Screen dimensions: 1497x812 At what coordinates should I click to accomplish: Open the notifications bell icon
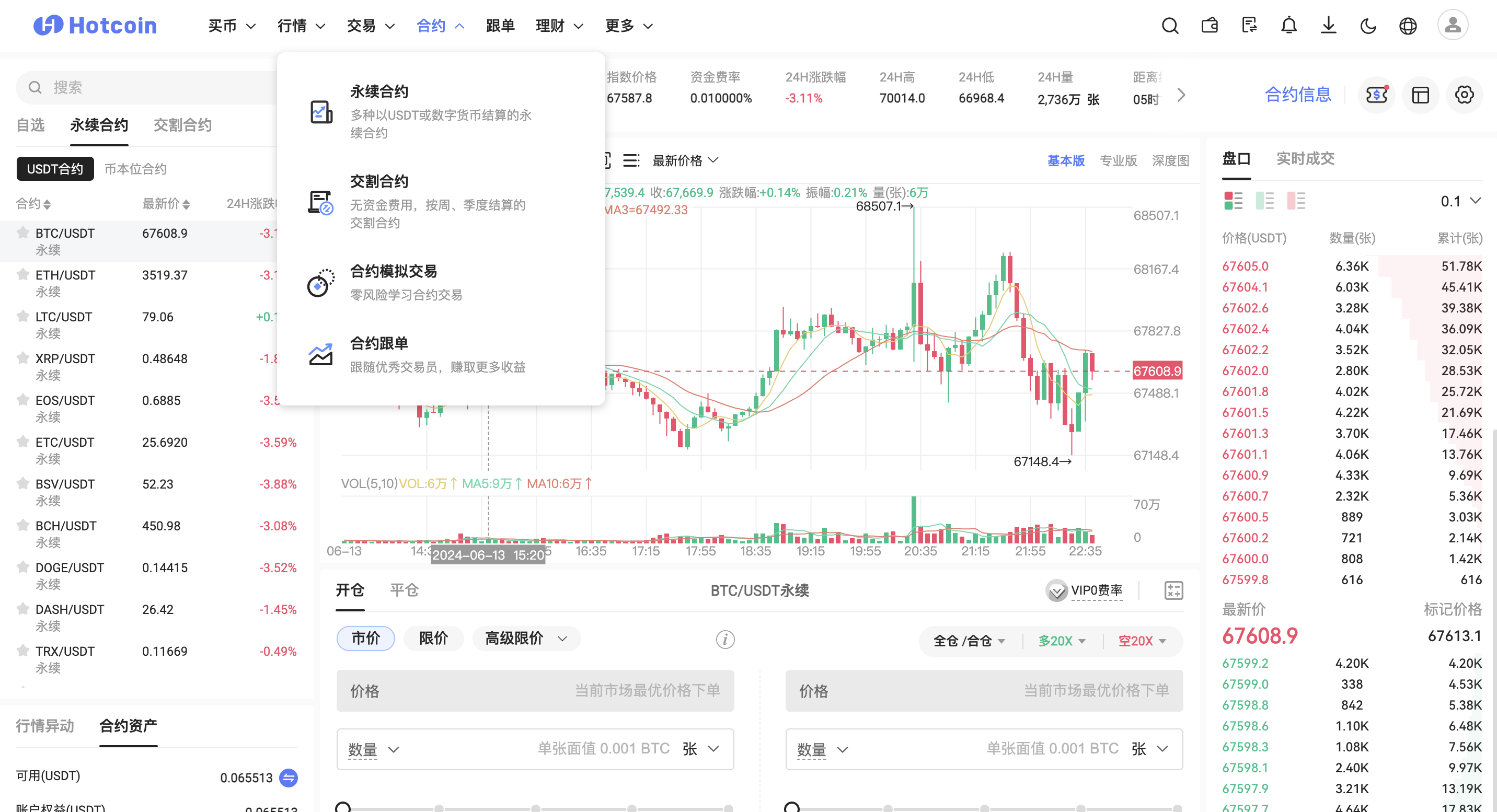[1288, 26]
